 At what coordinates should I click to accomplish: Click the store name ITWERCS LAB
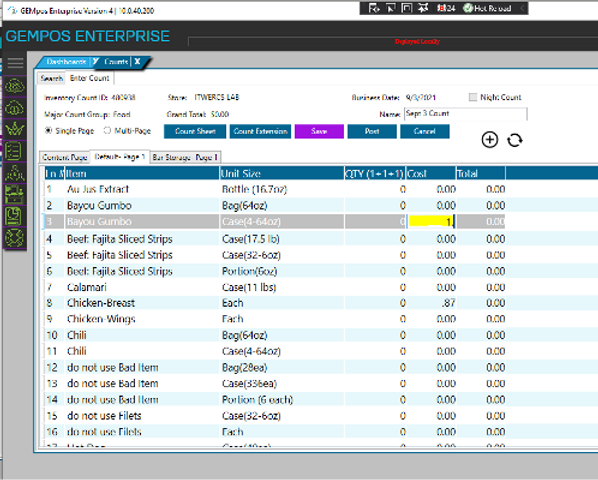tap(217, 97)
